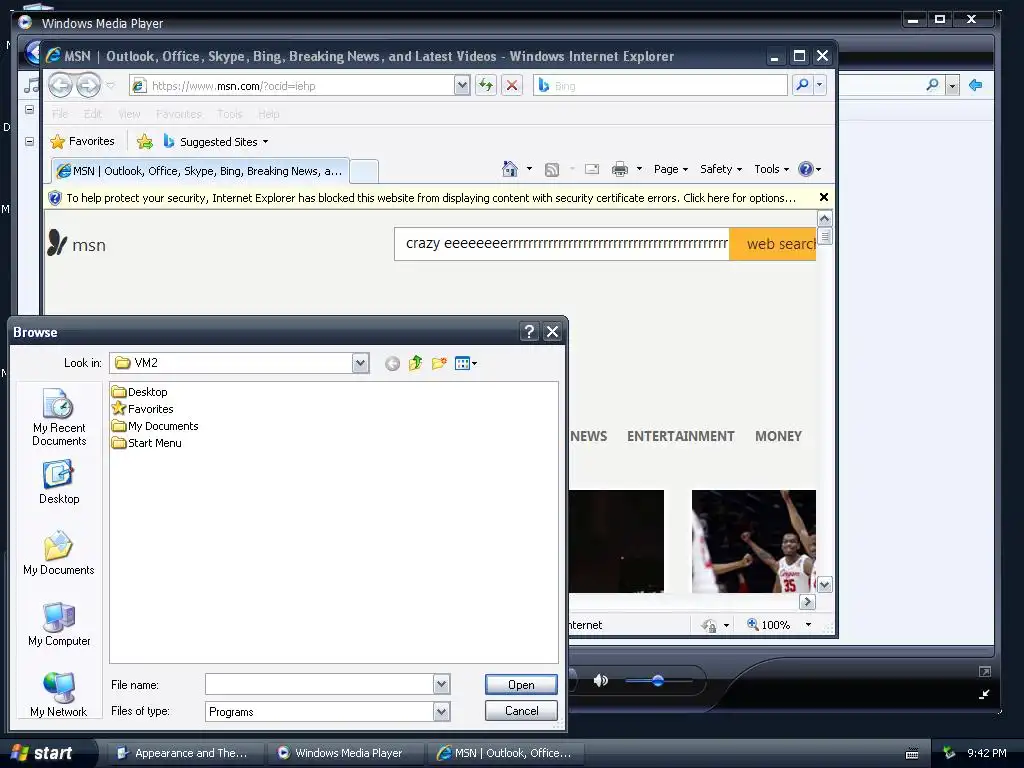This screenshot has height=768, width=1024.
Task: Click the Browse dialog help question mark
Action: click(529, 332)
